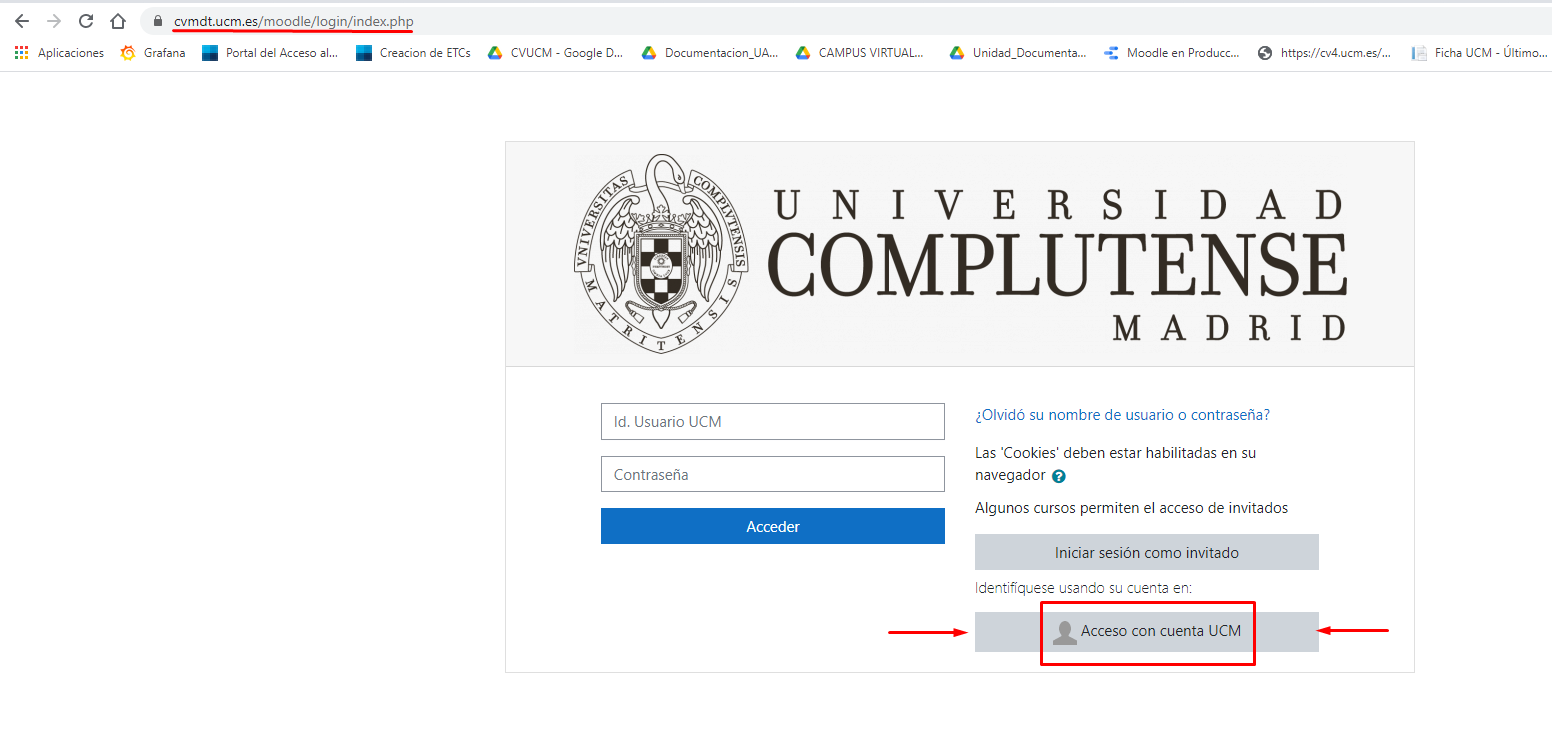Open Creacion de ETCs bookmark
The width and height of the screenshot is (1552, 733).
pos(413,53)
